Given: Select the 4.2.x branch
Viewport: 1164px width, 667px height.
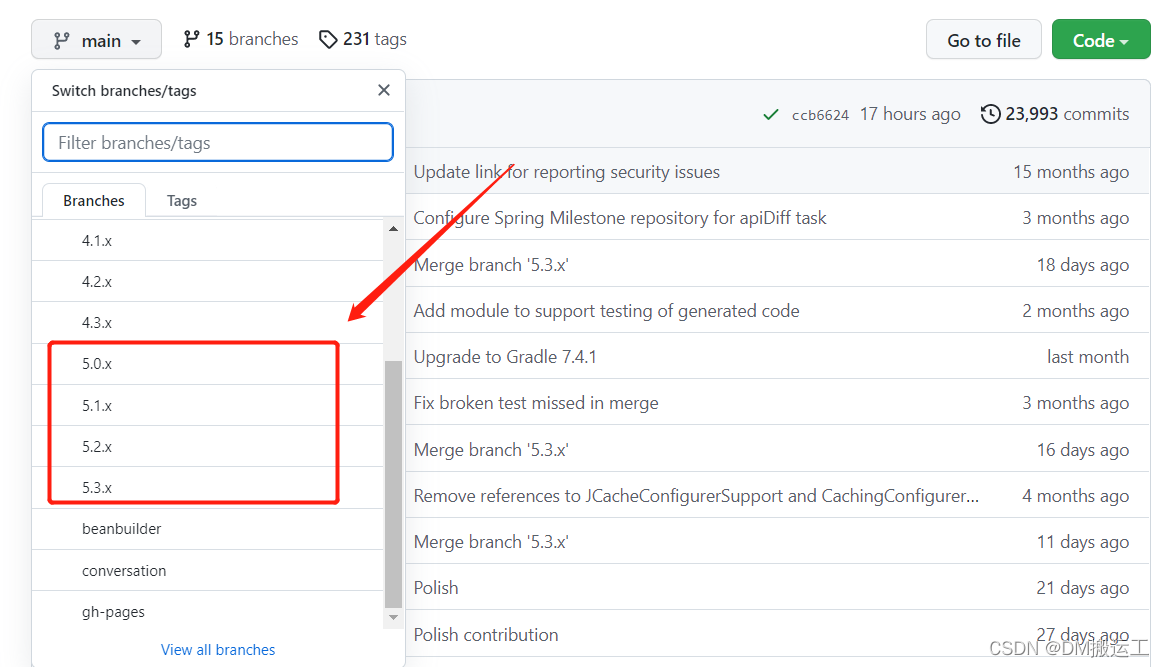Looking at the screenshot, I should point(208,281).
